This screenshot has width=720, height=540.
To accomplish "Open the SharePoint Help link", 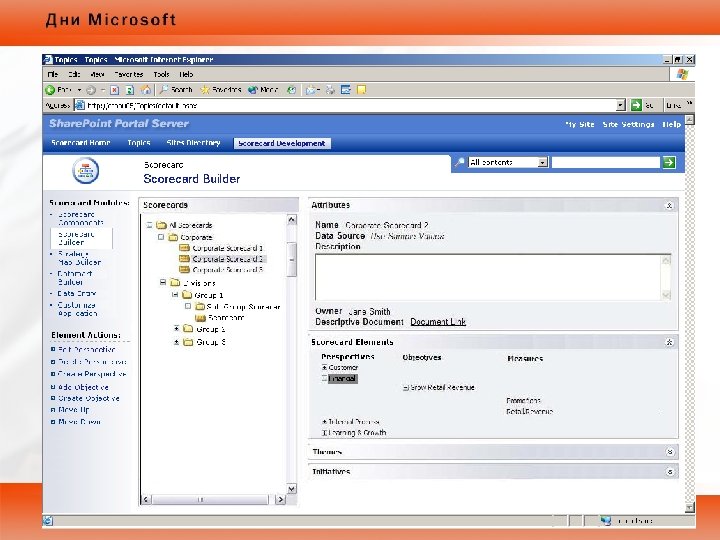I will tap(671, 124).
